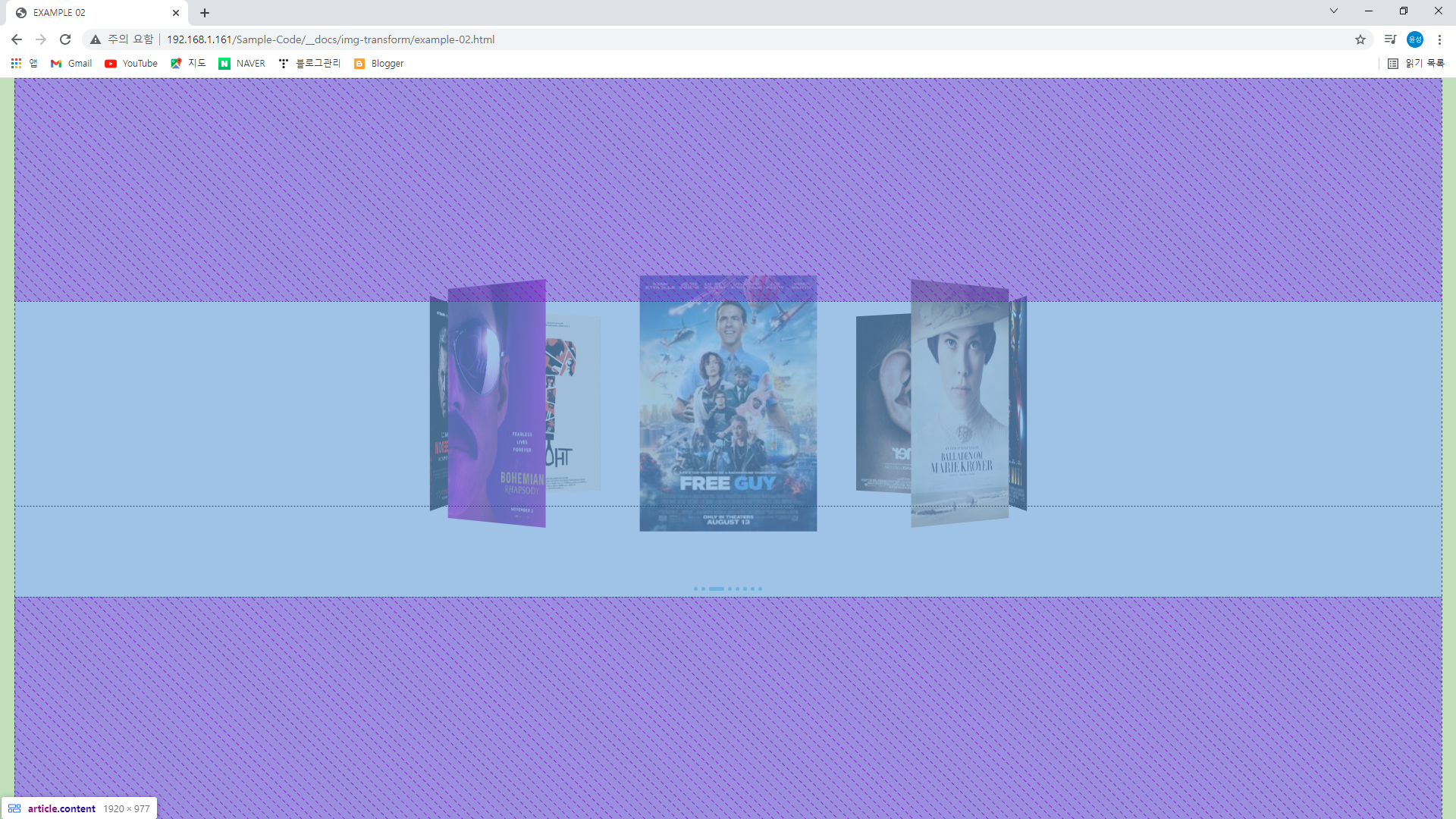Image resolution: width=1456 pixels, height=819 pixels.
Task: Open the Chrome three-dot menu
Action: (1439, 39)
